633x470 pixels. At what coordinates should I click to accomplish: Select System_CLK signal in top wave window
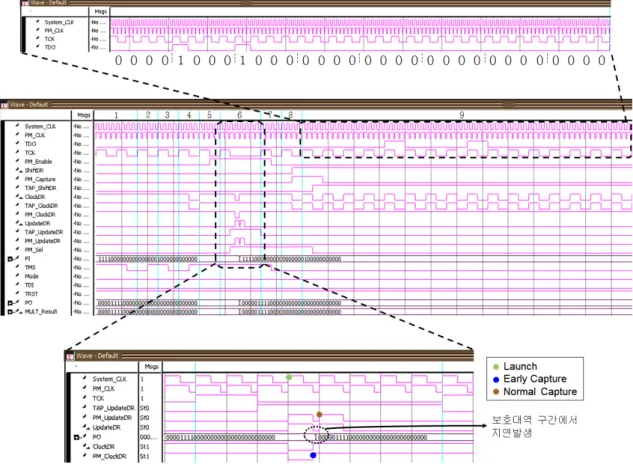(59, 22)
